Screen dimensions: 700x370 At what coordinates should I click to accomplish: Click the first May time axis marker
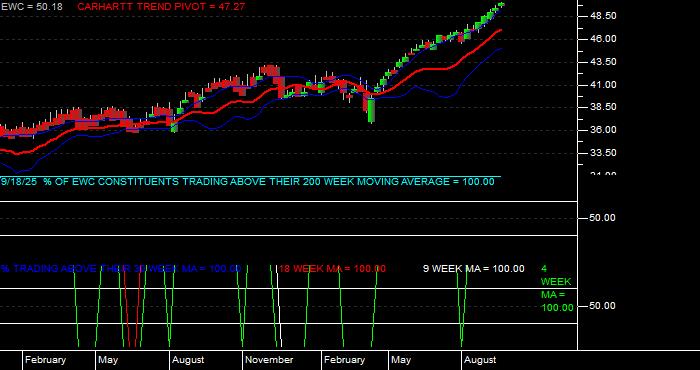pos(108,360)
